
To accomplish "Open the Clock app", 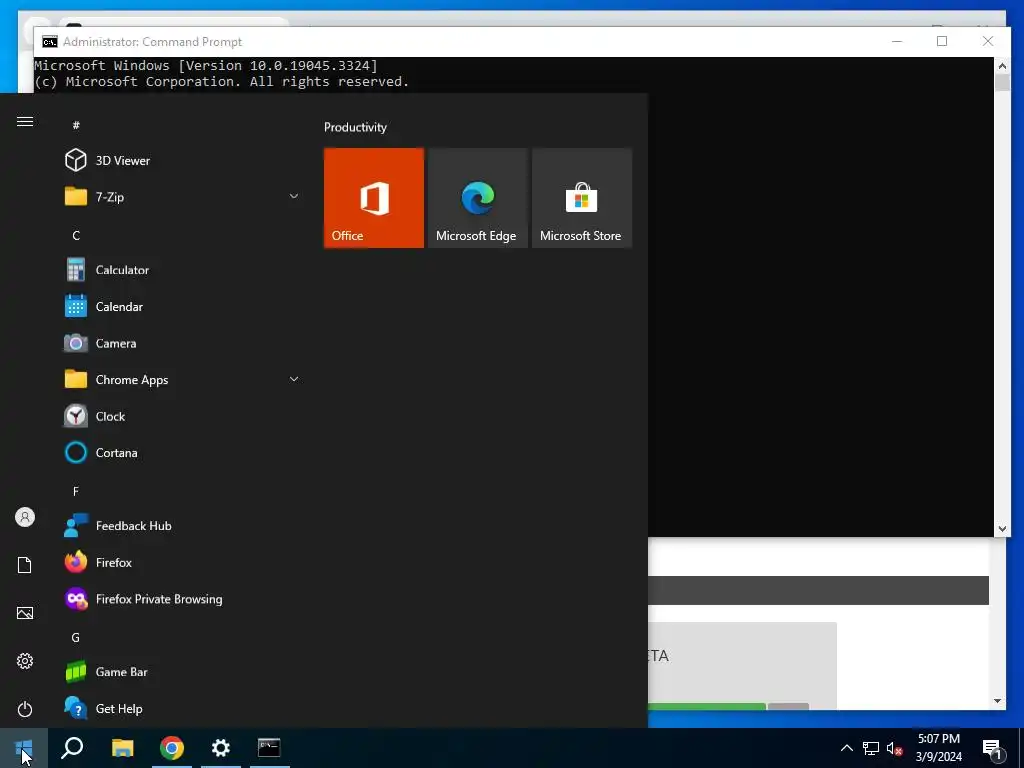I will coord(181,416).
